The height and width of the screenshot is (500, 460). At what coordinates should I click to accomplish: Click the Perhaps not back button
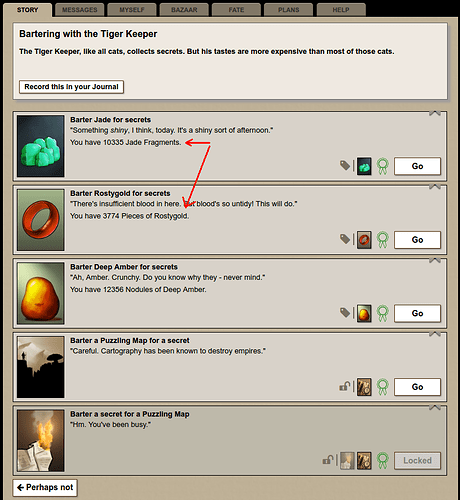45,487
